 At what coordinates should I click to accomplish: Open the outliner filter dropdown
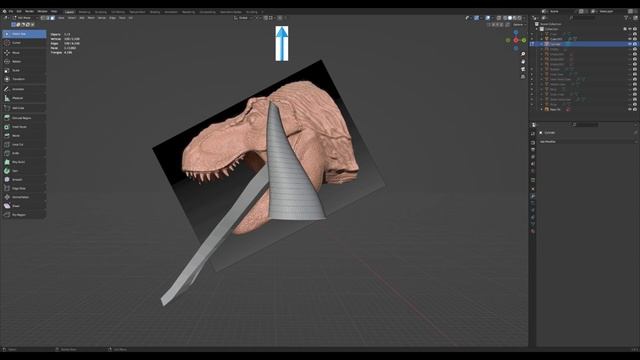627,18
